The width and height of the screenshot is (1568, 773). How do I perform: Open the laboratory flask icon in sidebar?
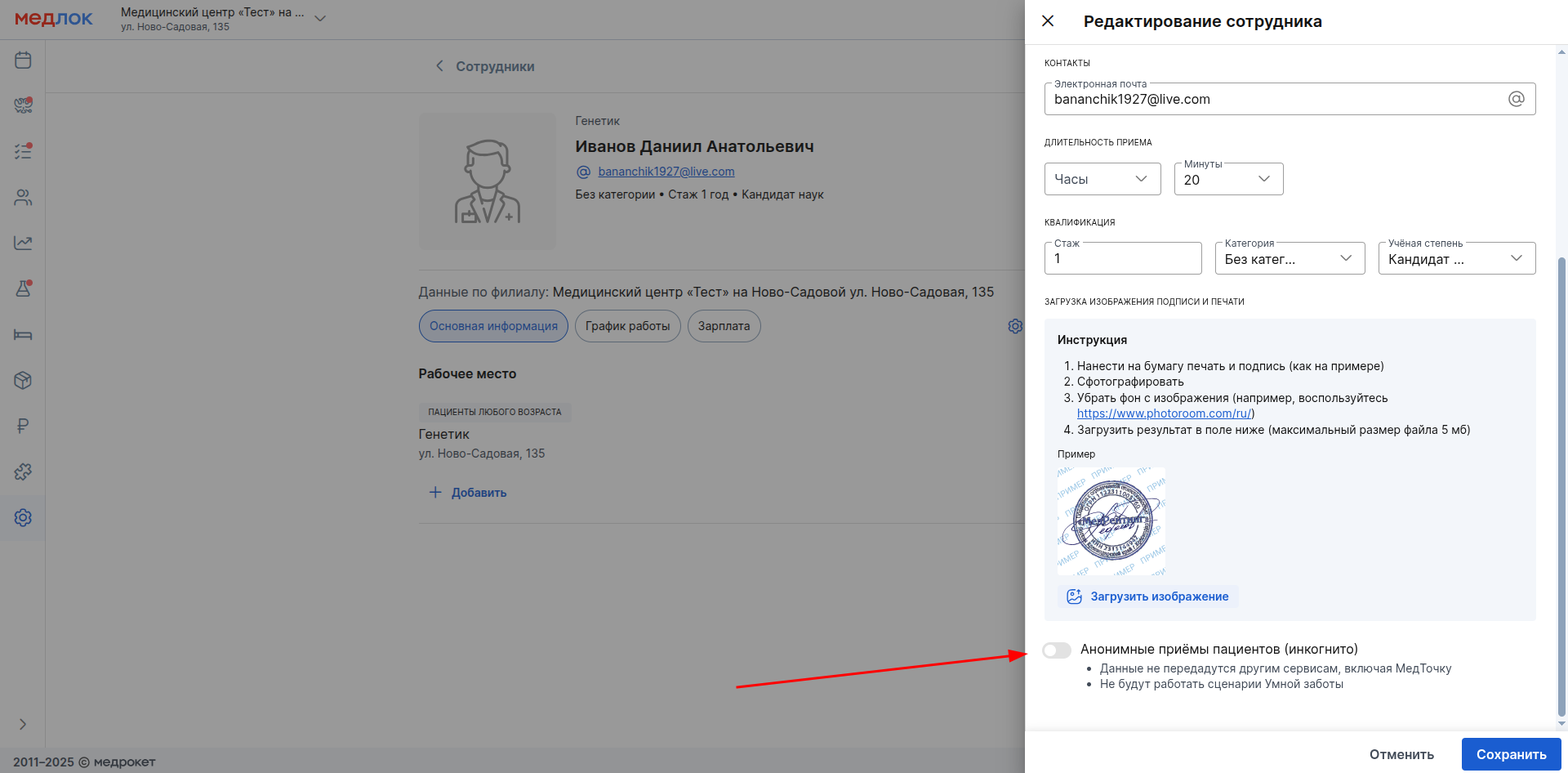coord(23,288)
